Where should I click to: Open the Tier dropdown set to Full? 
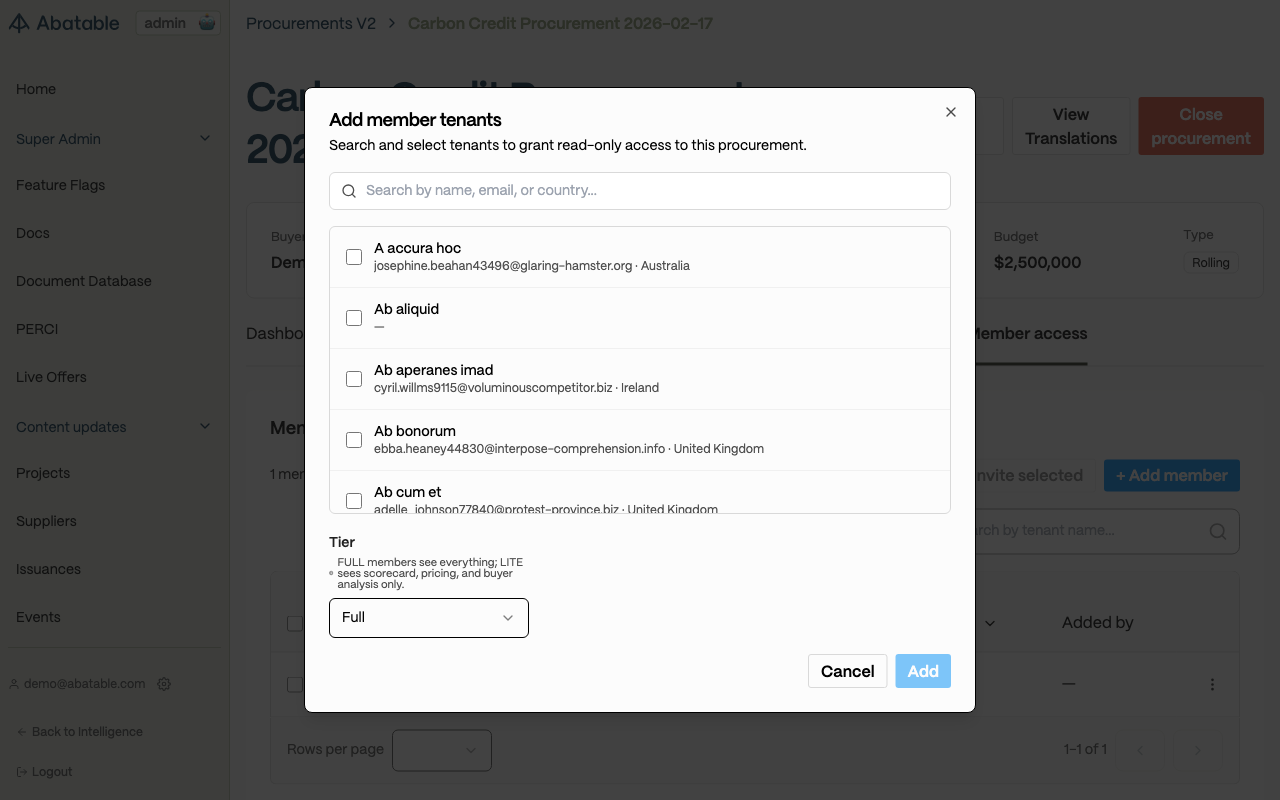[x=429, y=618]
